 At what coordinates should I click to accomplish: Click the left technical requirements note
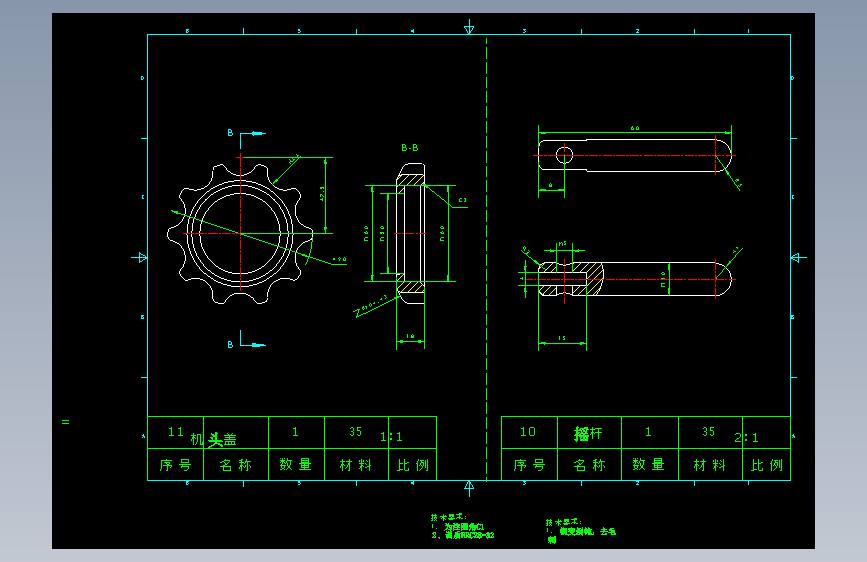click(462, 526)
